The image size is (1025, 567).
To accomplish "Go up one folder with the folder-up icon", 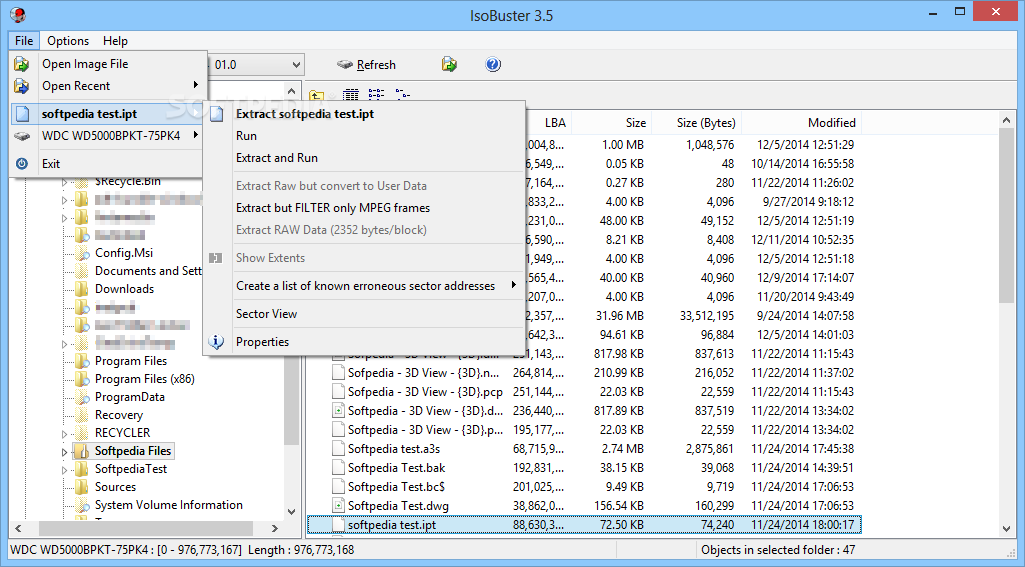I will click(316, 95).
